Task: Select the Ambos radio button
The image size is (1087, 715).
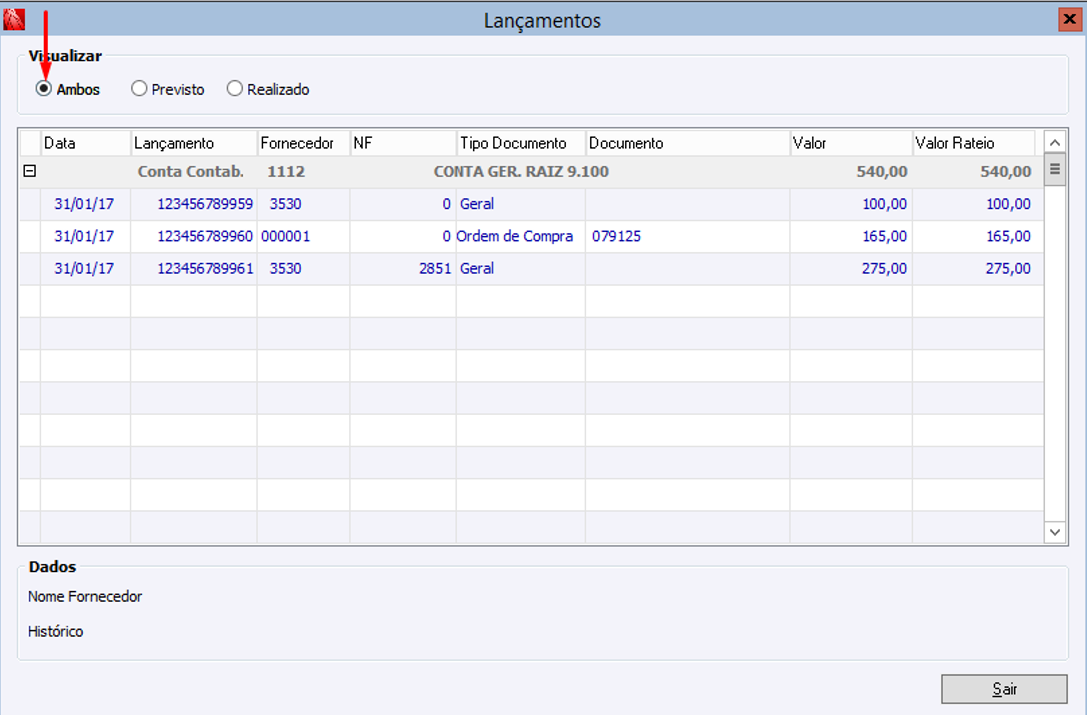Action: 44,89
